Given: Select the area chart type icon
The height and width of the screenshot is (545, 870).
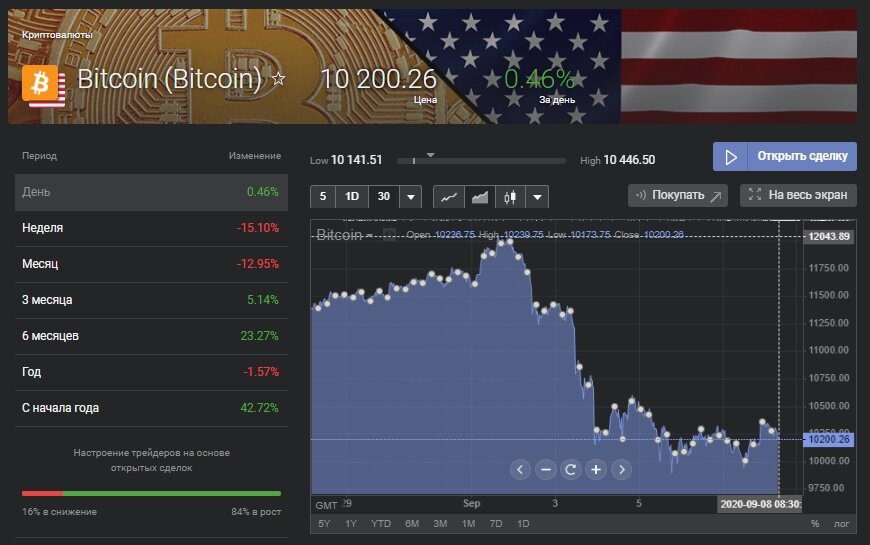Looking at the screenshot, I should click(x=480, y=197).
